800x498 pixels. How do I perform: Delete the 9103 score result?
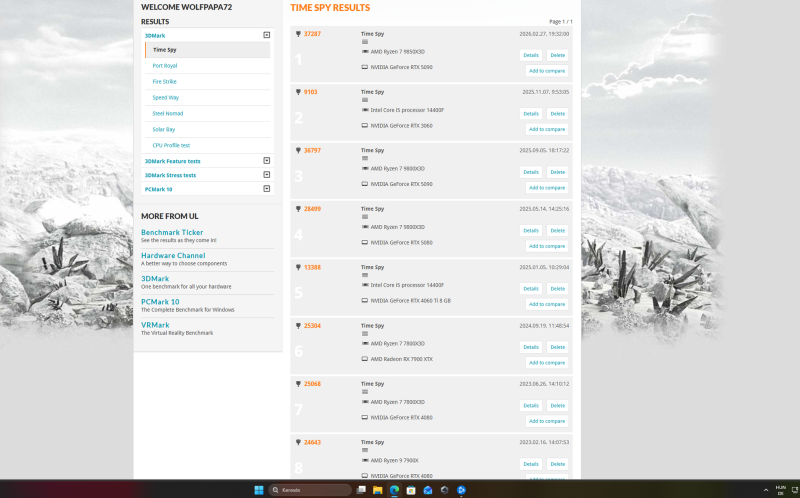(x=558, y=114)
